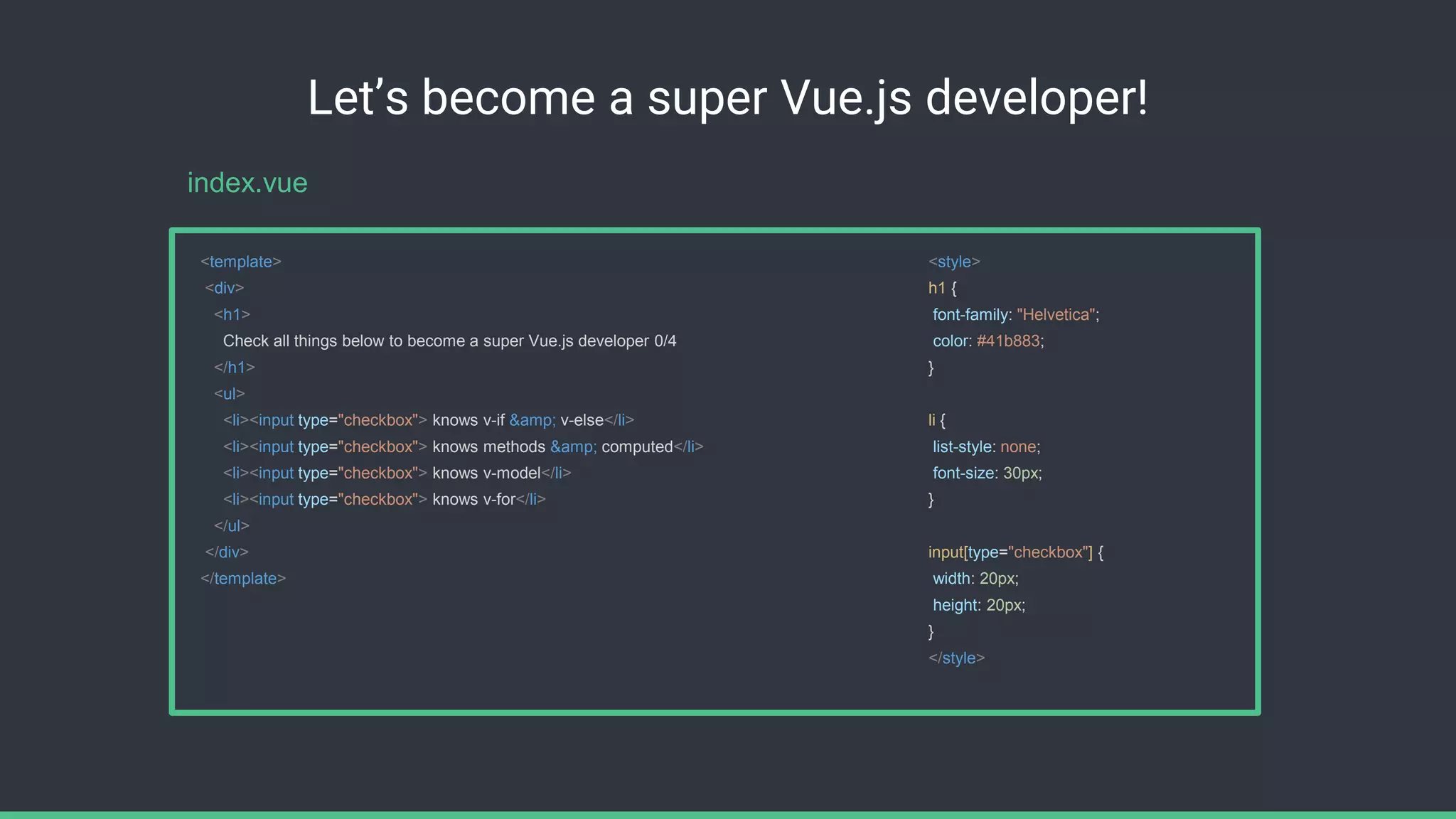Screen dimensions: 1456x819
Task: Click the closing </template> tag
Action: (243, 579)
